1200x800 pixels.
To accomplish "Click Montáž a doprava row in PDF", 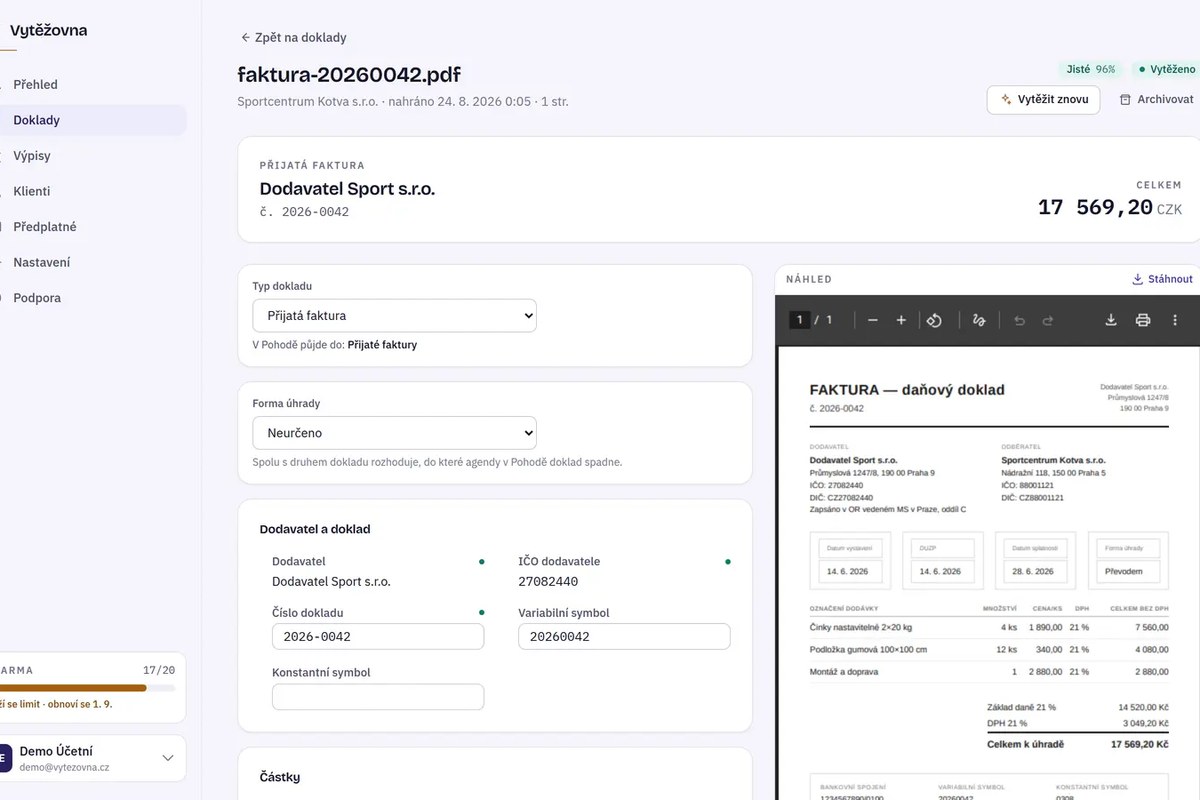I will pos(988,671).
